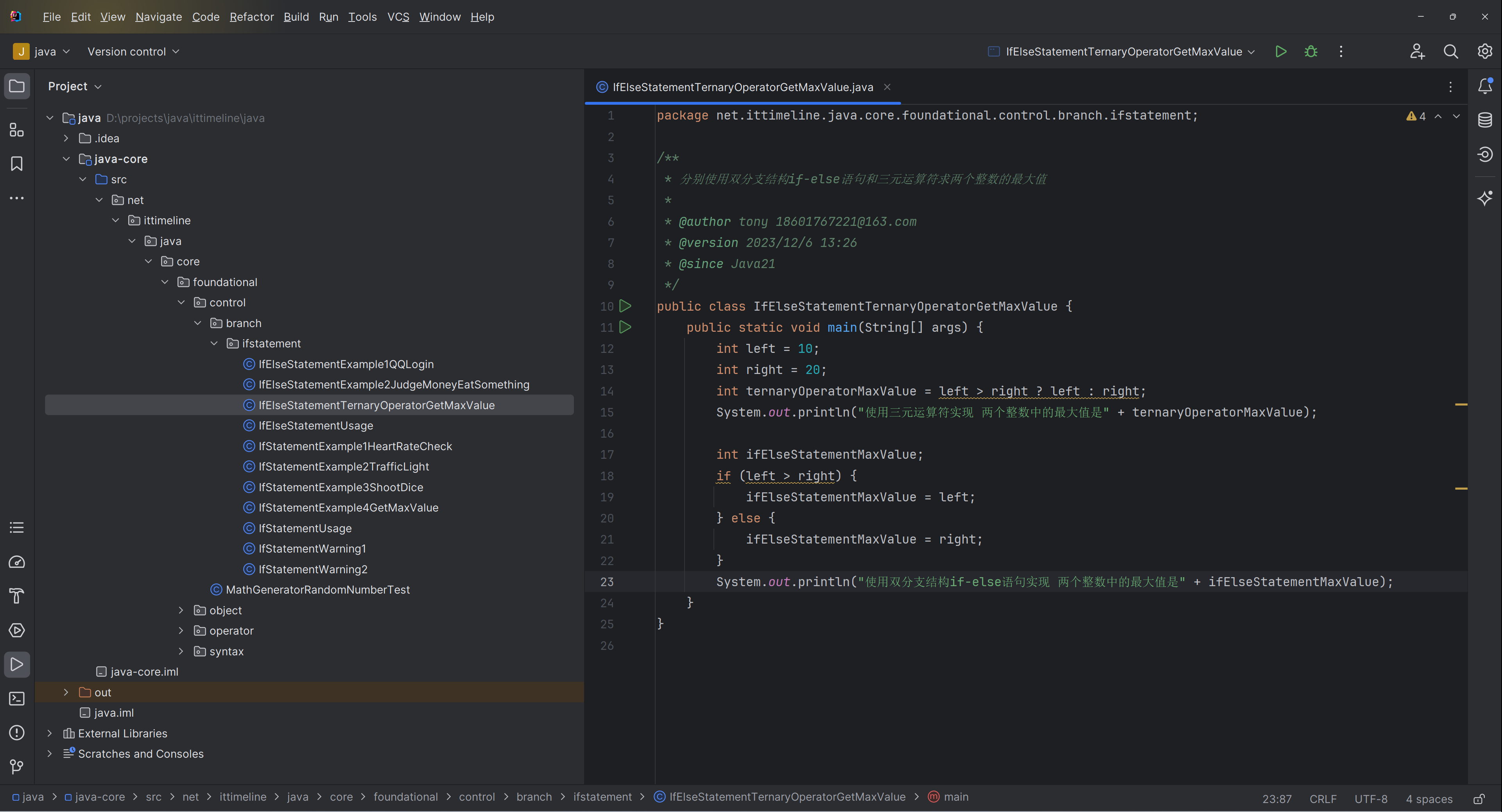Open the Database tool window

[1485, 120]
